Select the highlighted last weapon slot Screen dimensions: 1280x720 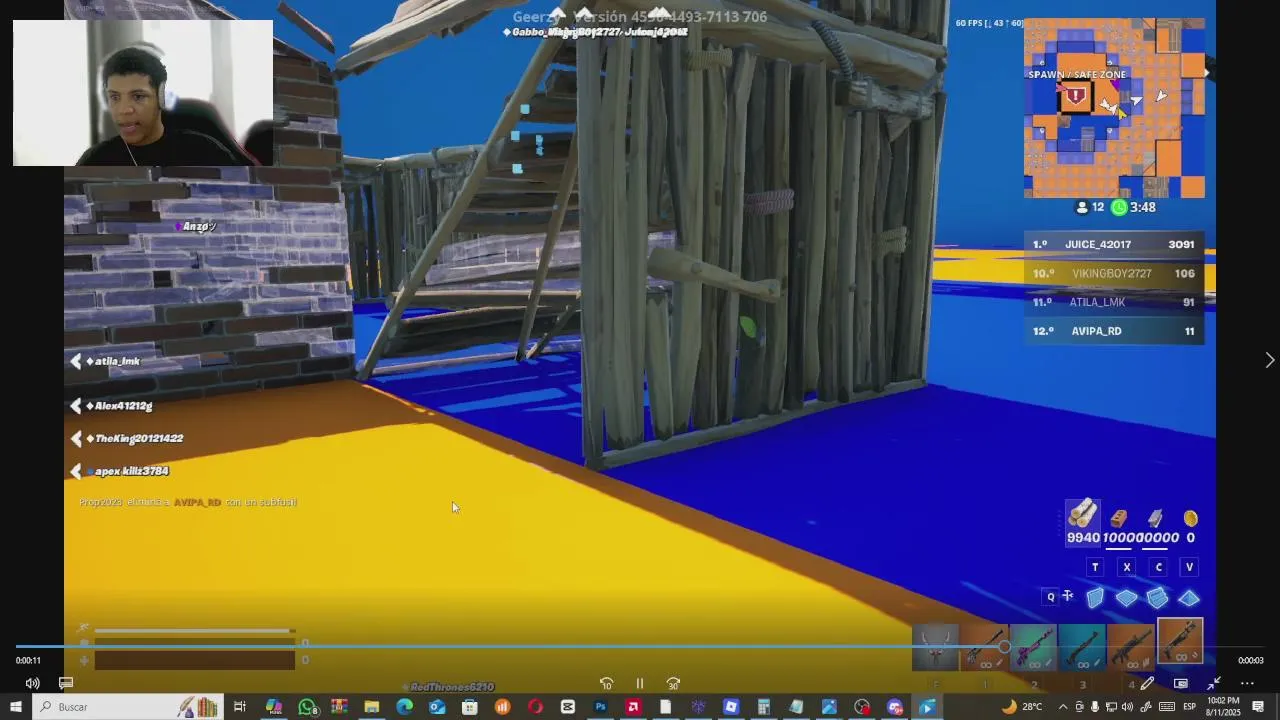[x=1180, y=642]
